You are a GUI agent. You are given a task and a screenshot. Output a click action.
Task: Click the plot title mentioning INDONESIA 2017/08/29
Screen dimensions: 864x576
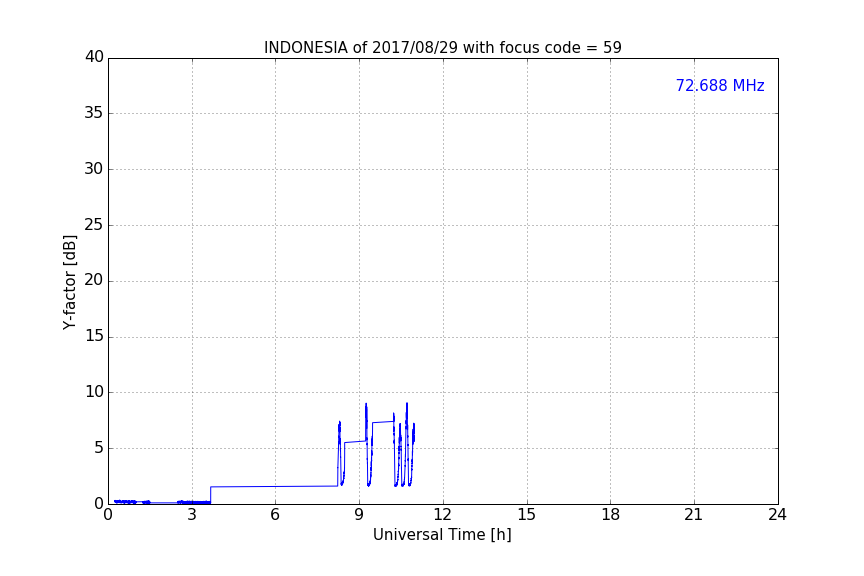[442, 47]
